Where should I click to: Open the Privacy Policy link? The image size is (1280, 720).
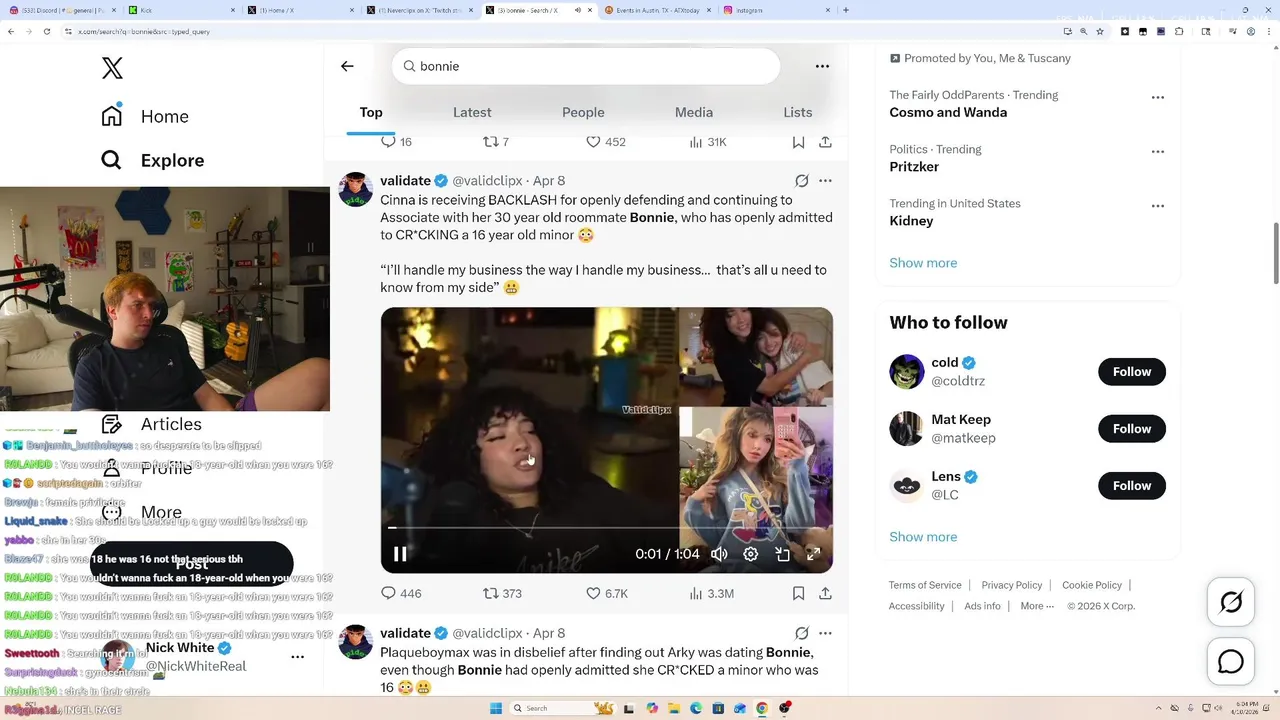(x=1012, y=585)
